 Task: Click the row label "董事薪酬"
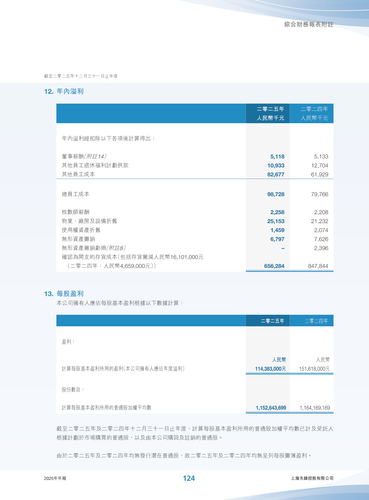(x=72, y=156)
